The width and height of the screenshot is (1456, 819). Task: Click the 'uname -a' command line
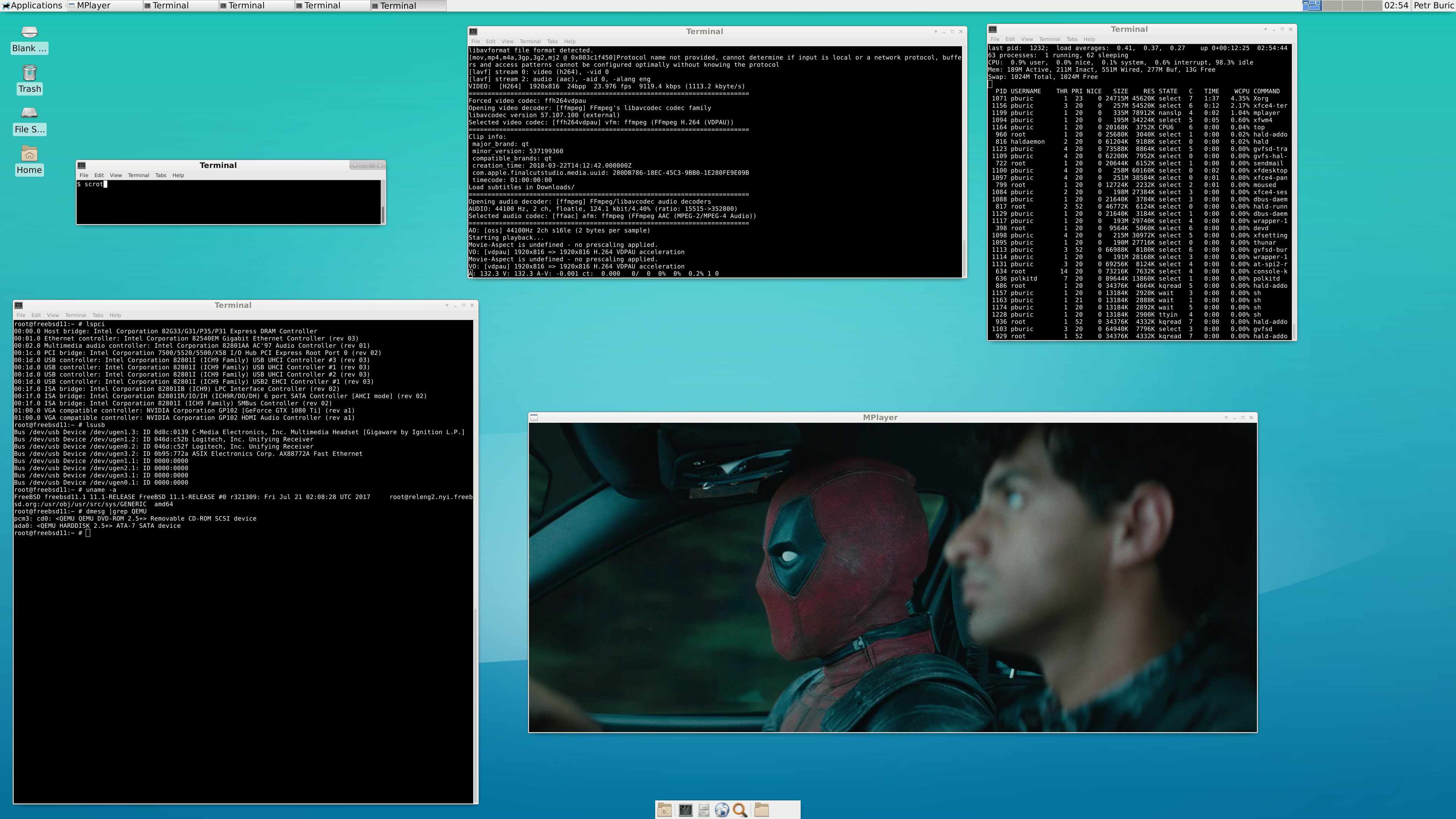pyautogui.click(x=65, y=490)
